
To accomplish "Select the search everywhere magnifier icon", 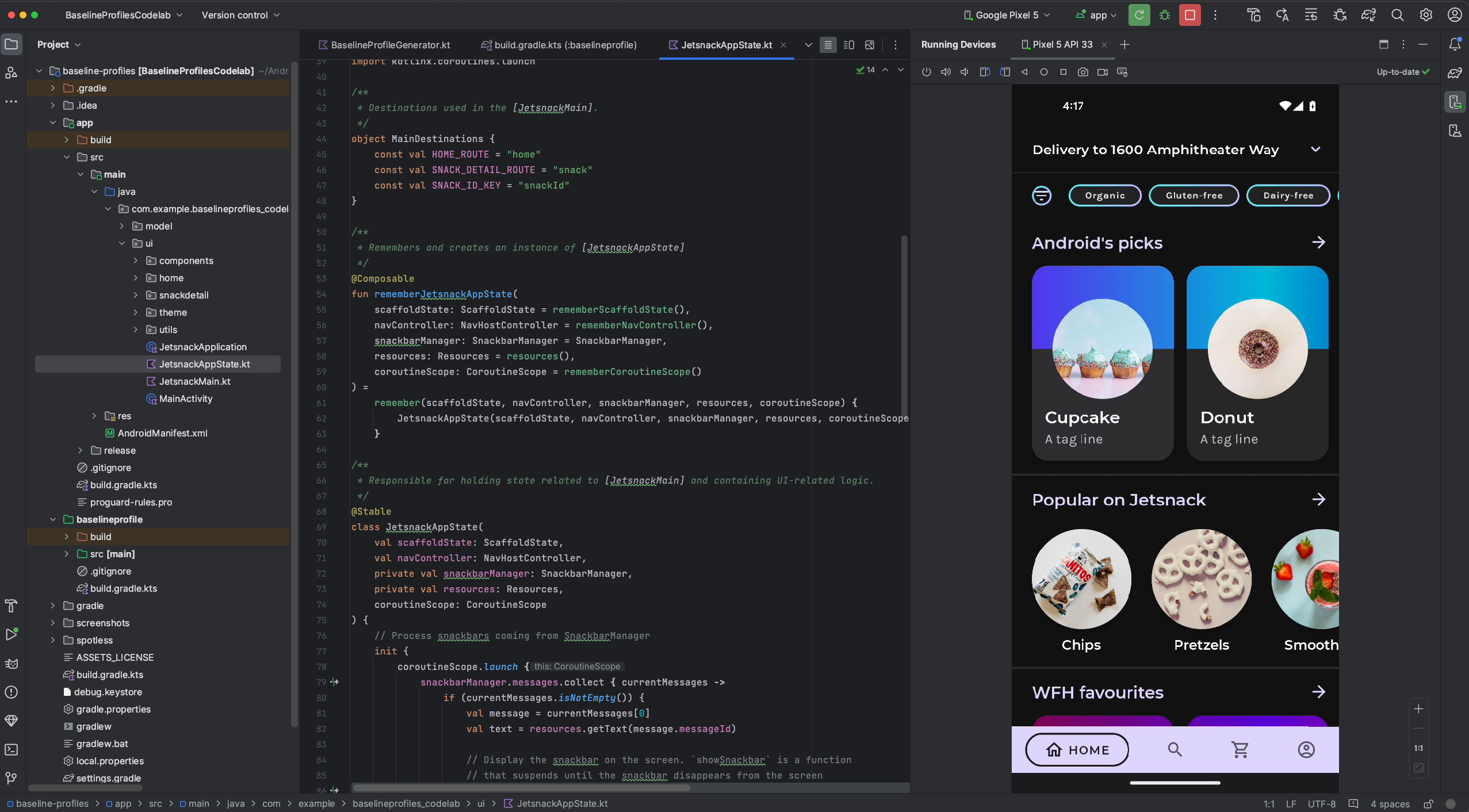I will (x=1396, y=15).
